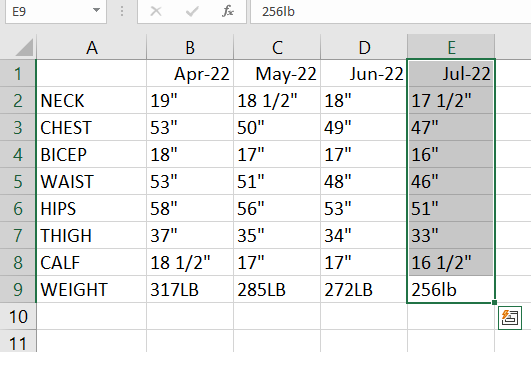Select row 2 header
531x378 pixels.
pos(18,100)
